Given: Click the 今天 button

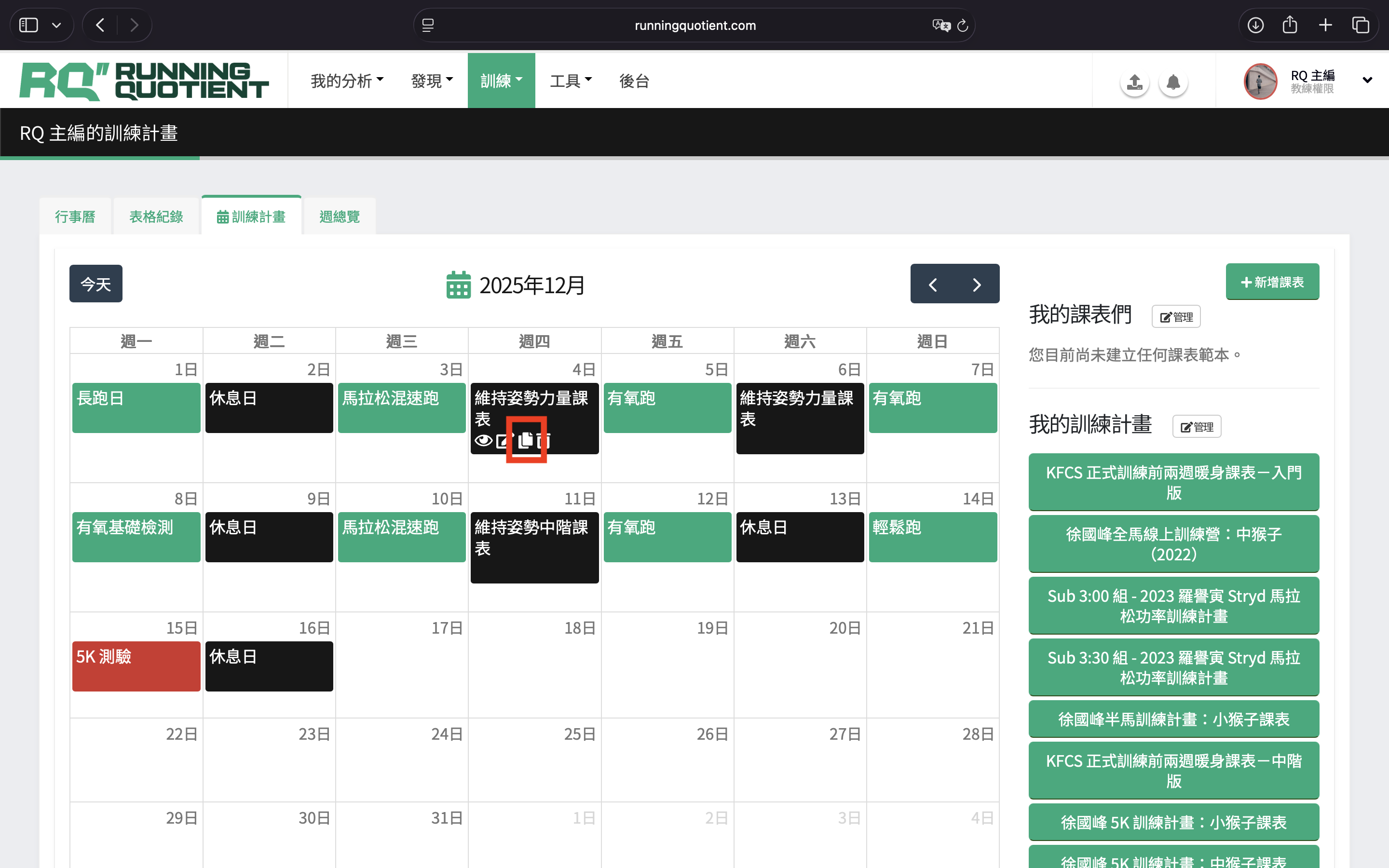Looking at the screenshot, I should pyautogui.click(x=96, y=284).
